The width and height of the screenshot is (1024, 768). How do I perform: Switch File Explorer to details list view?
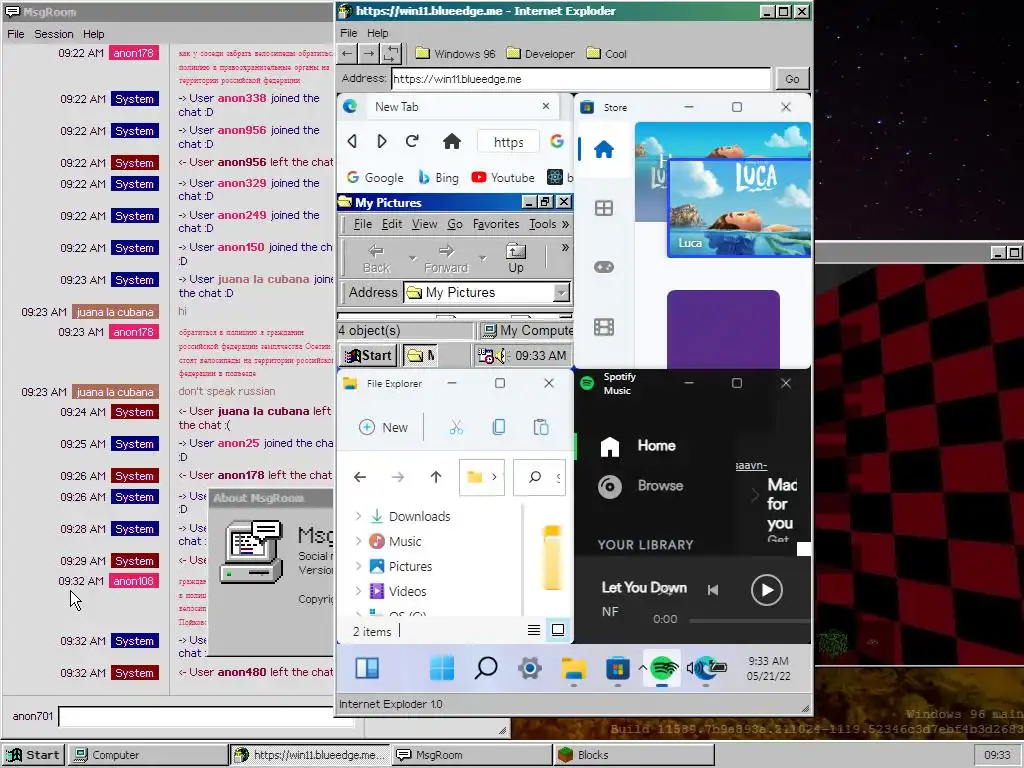tap(534, 630)
